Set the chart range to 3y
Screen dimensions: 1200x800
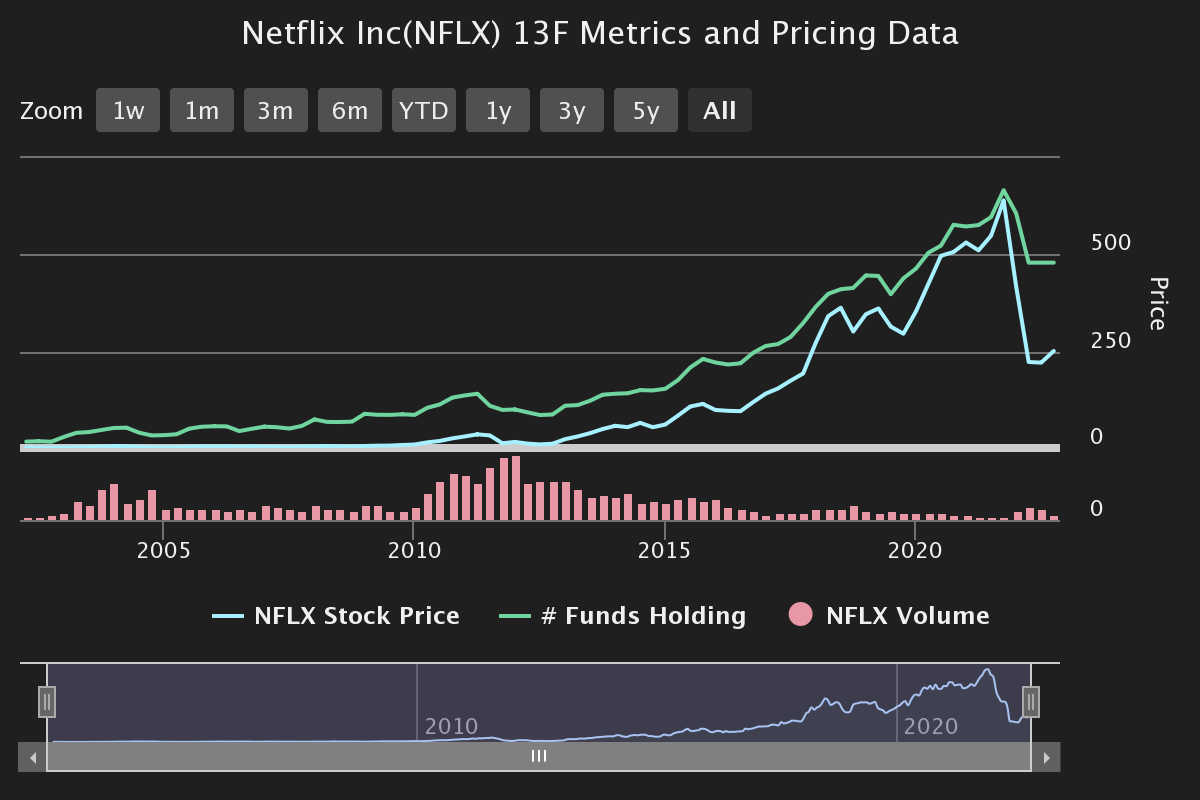tap(572, 110)
